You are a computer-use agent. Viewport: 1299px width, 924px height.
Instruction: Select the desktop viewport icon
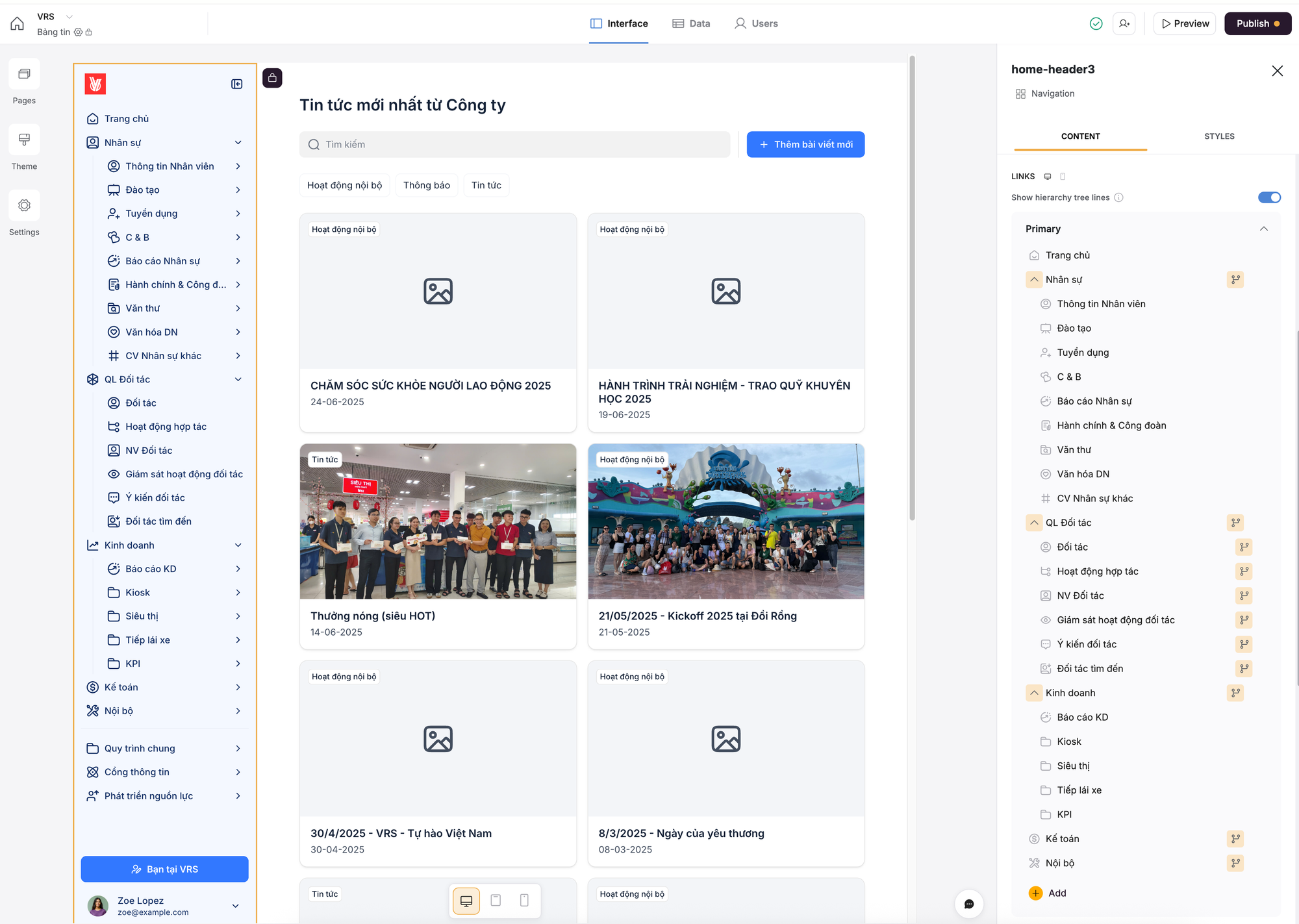pos(466,901)
